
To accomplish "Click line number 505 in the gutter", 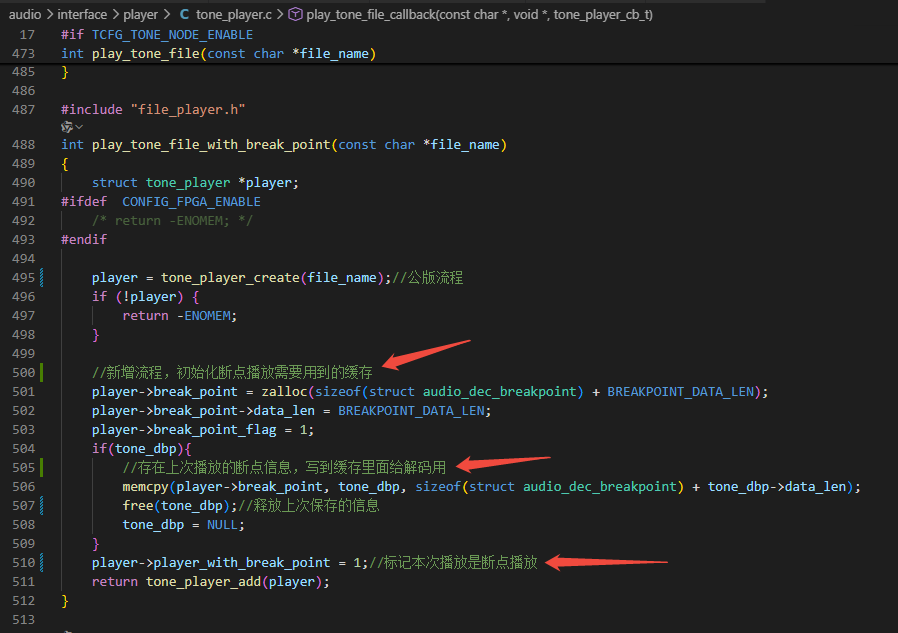I will pos(23,467).
